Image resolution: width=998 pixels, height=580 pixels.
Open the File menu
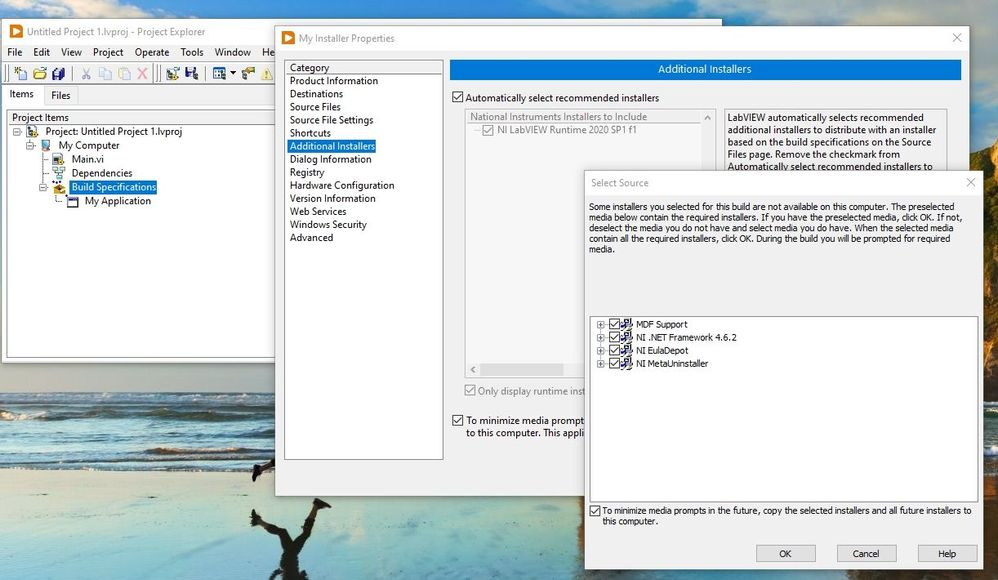[x=15, y=52]
